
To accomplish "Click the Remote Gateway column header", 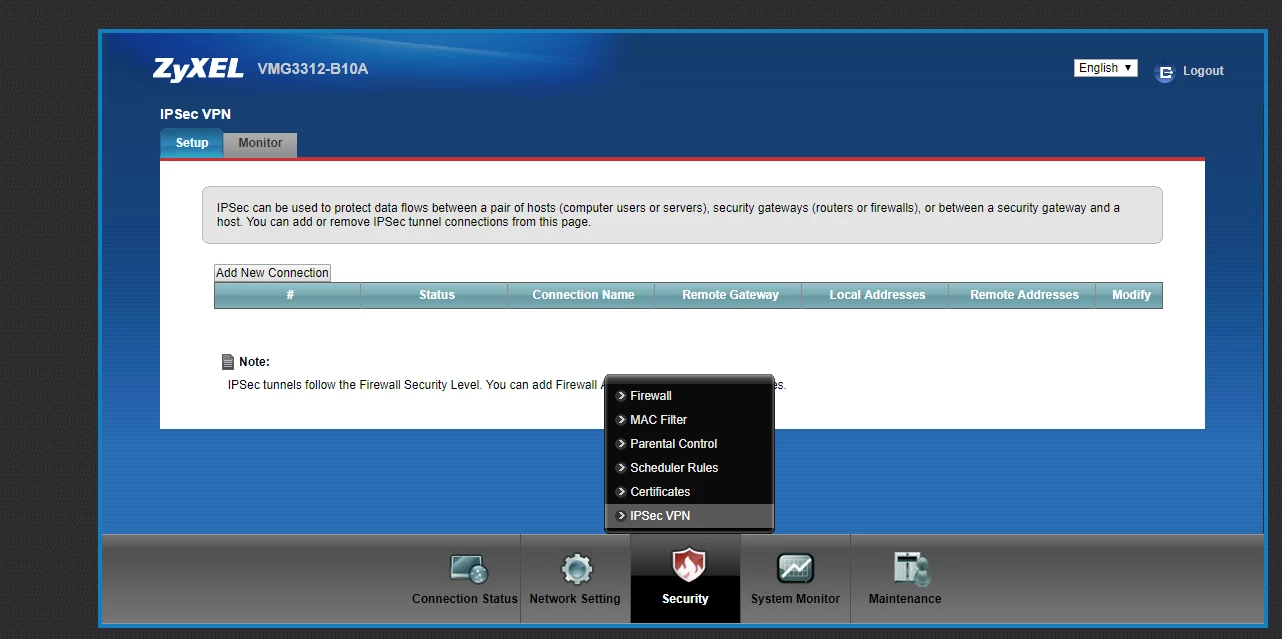I will click(x=729, y=295).
